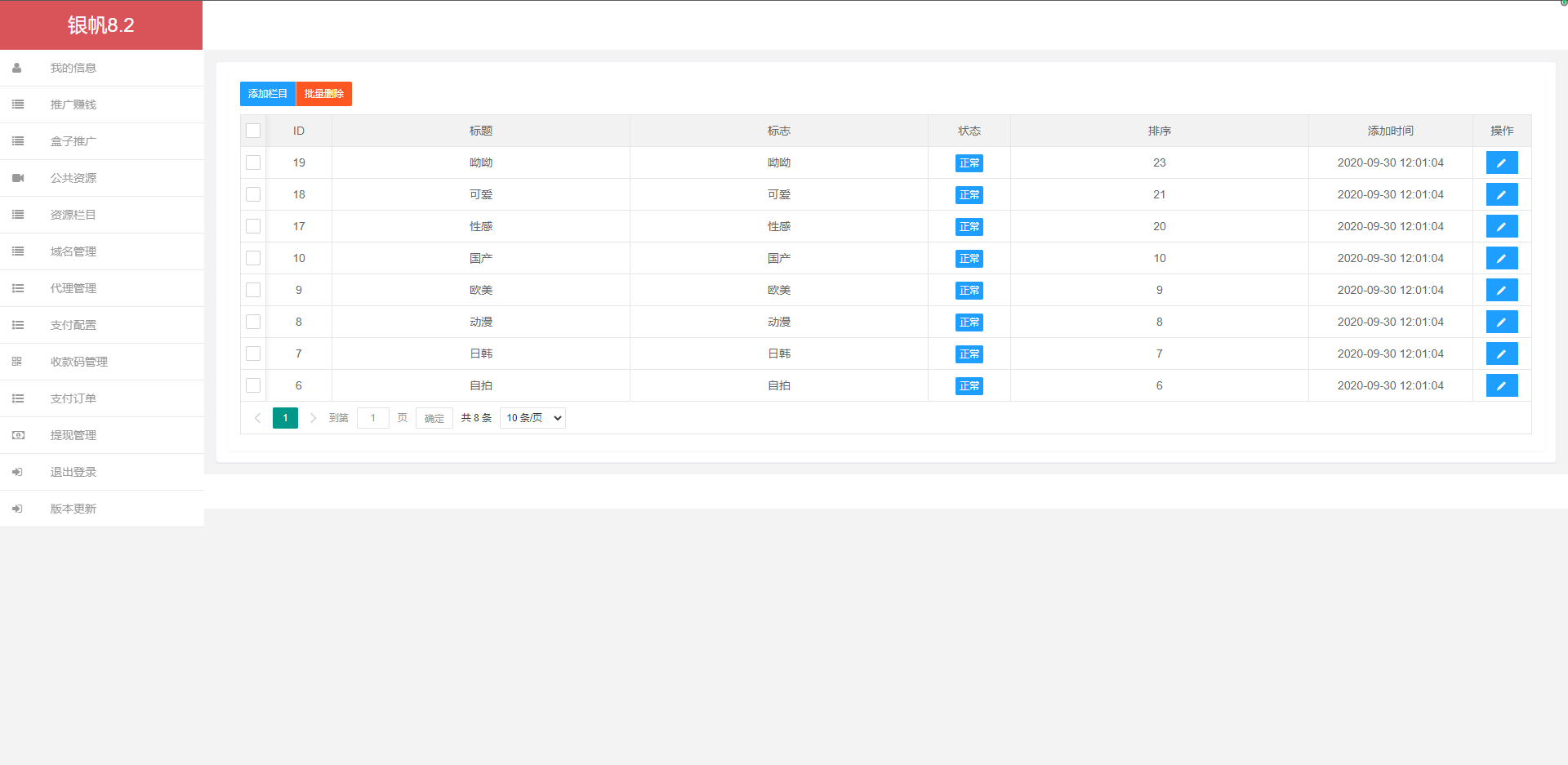Image resolution: width=1568 pixels, height=765 pixels.
Task: Go to next page using right chevron
Action: [313, 418]
